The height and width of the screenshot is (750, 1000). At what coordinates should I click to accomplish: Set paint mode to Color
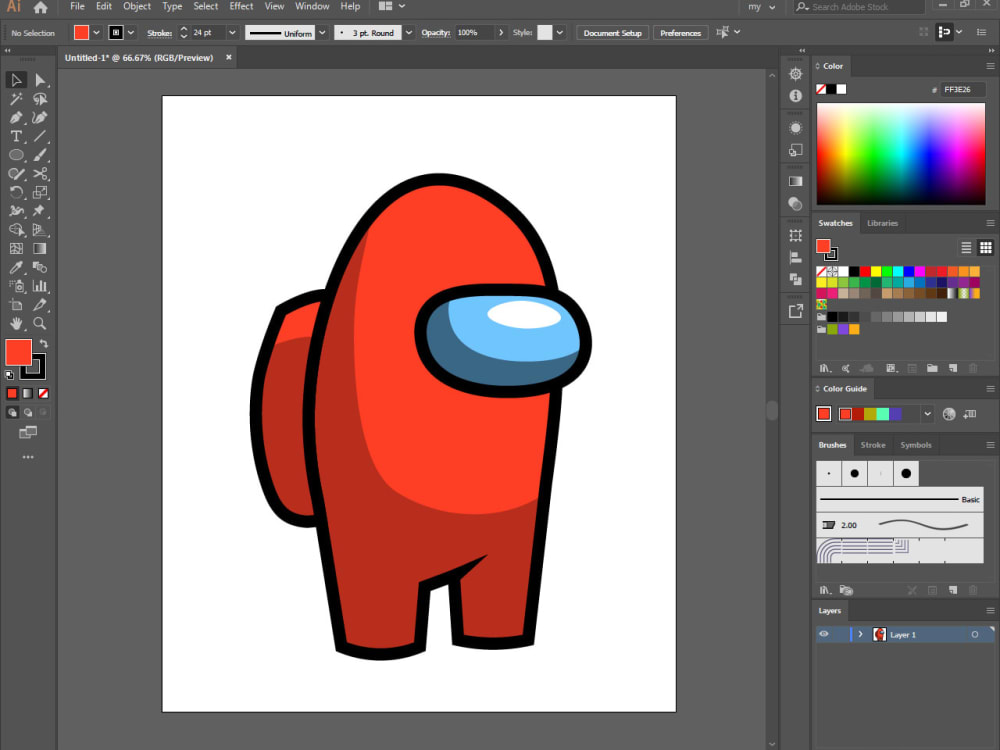(x=12, y=393)
